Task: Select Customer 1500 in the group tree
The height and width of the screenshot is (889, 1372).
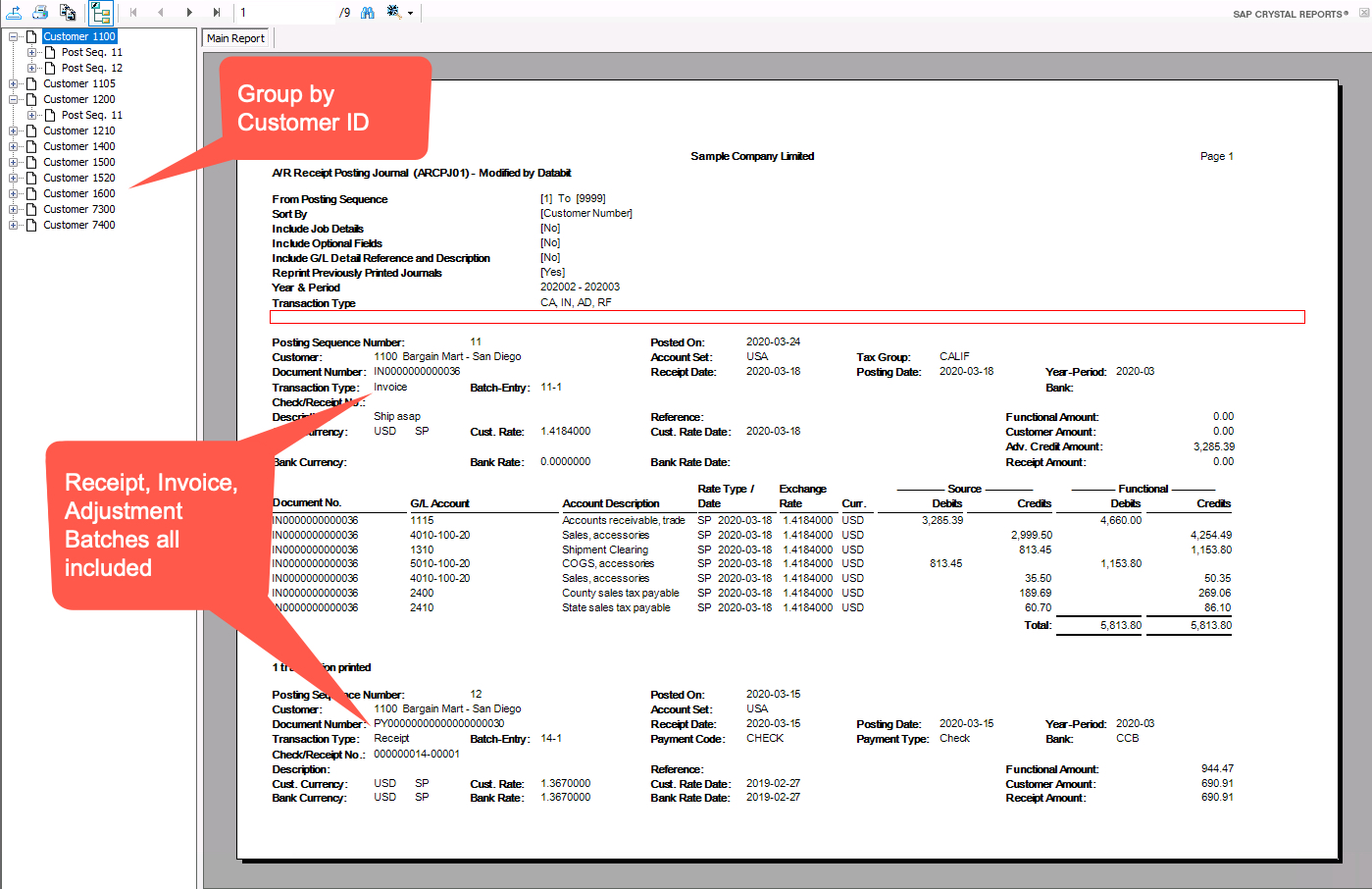Action: [79, 162]
